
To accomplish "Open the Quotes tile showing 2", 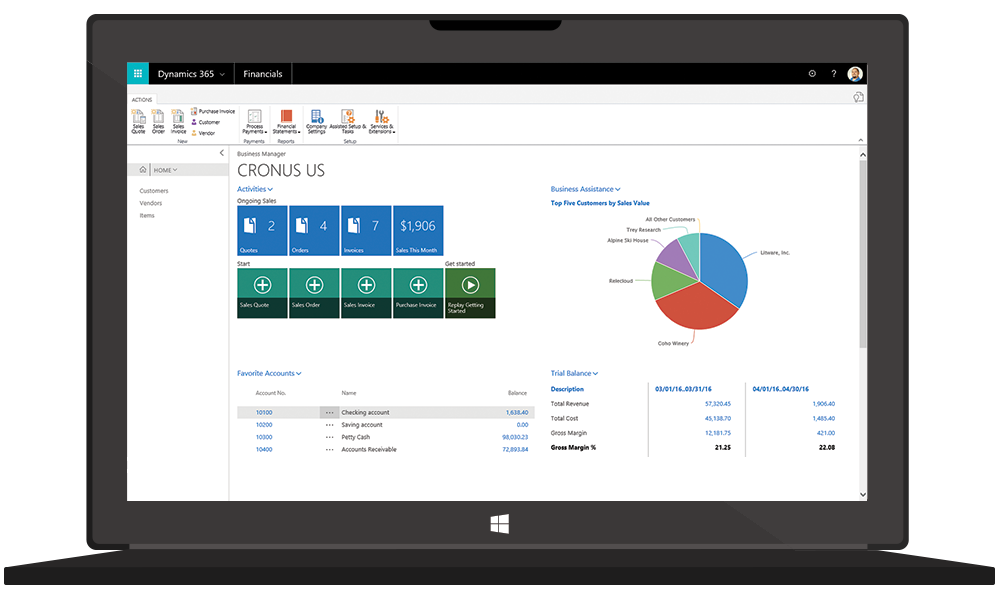I will point(262,230).
